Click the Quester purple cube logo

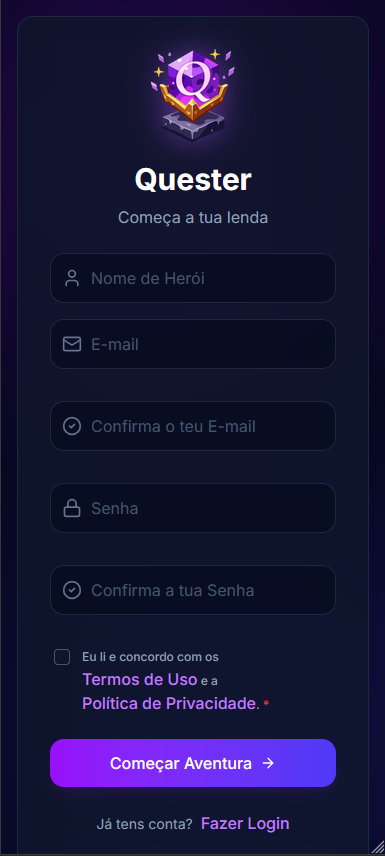193,96
